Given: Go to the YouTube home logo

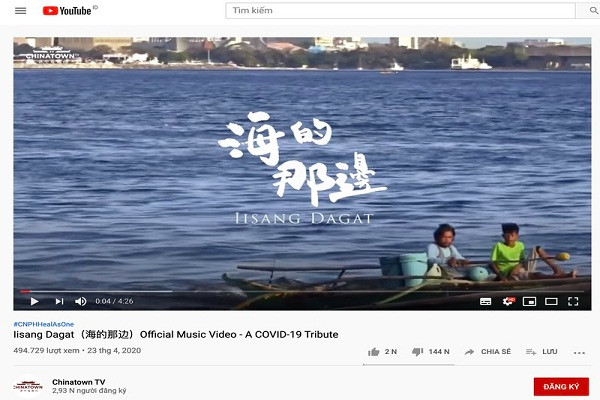Looking at the screenshot, I should click(x=67, y=11).
